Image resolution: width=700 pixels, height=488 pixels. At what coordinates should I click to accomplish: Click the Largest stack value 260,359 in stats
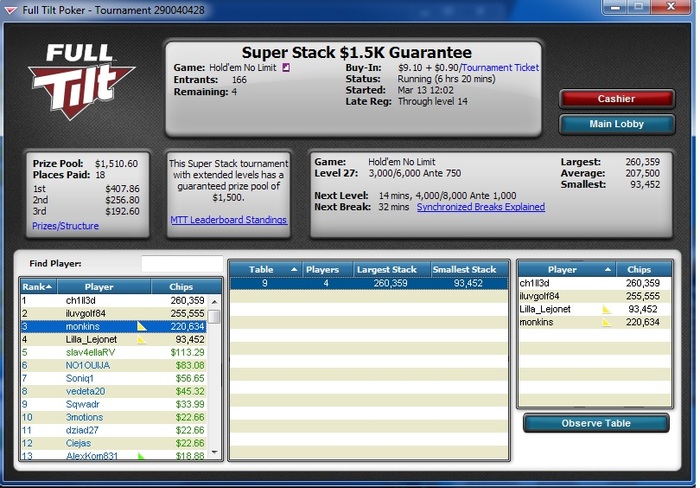click(642, 162)
